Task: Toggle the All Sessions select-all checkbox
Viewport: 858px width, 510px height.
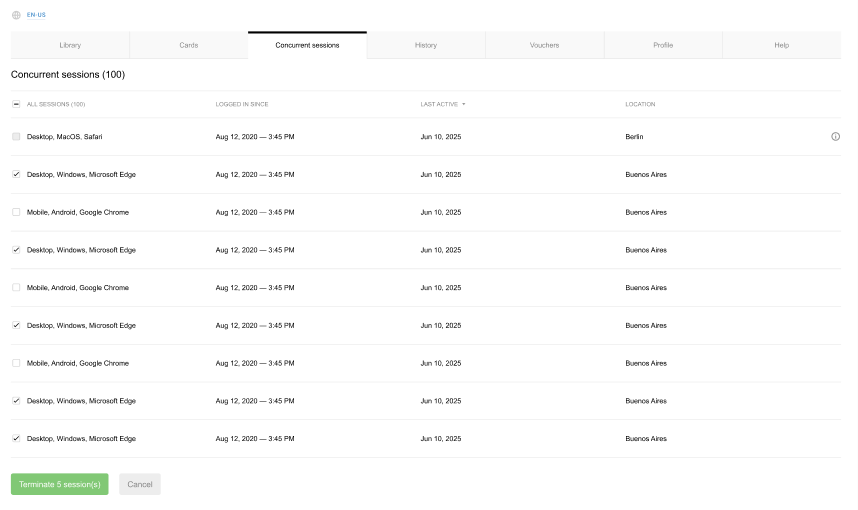Action: pos(16,104)
